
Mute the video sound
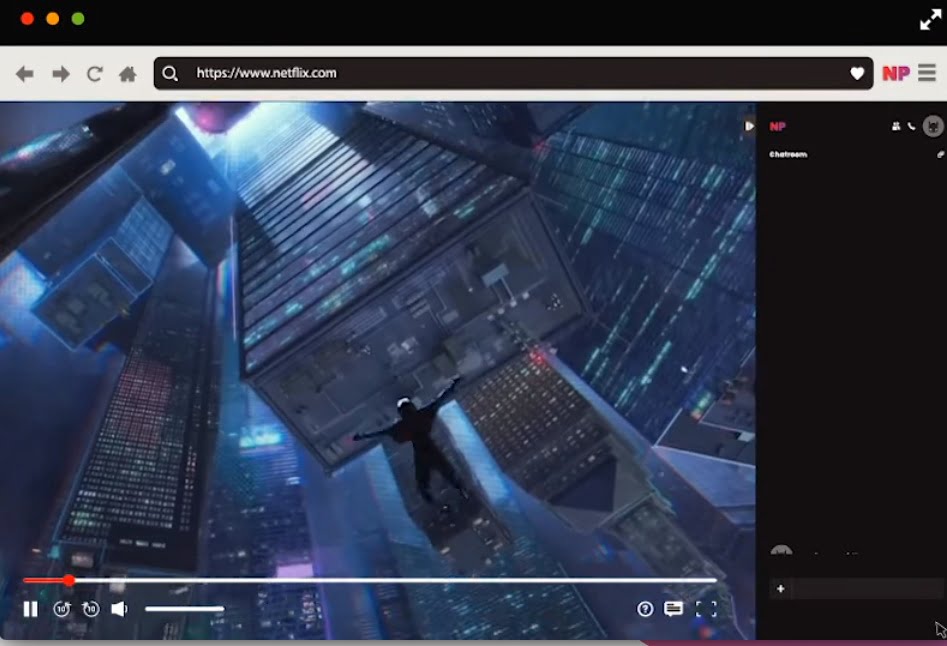coord(120,609)
